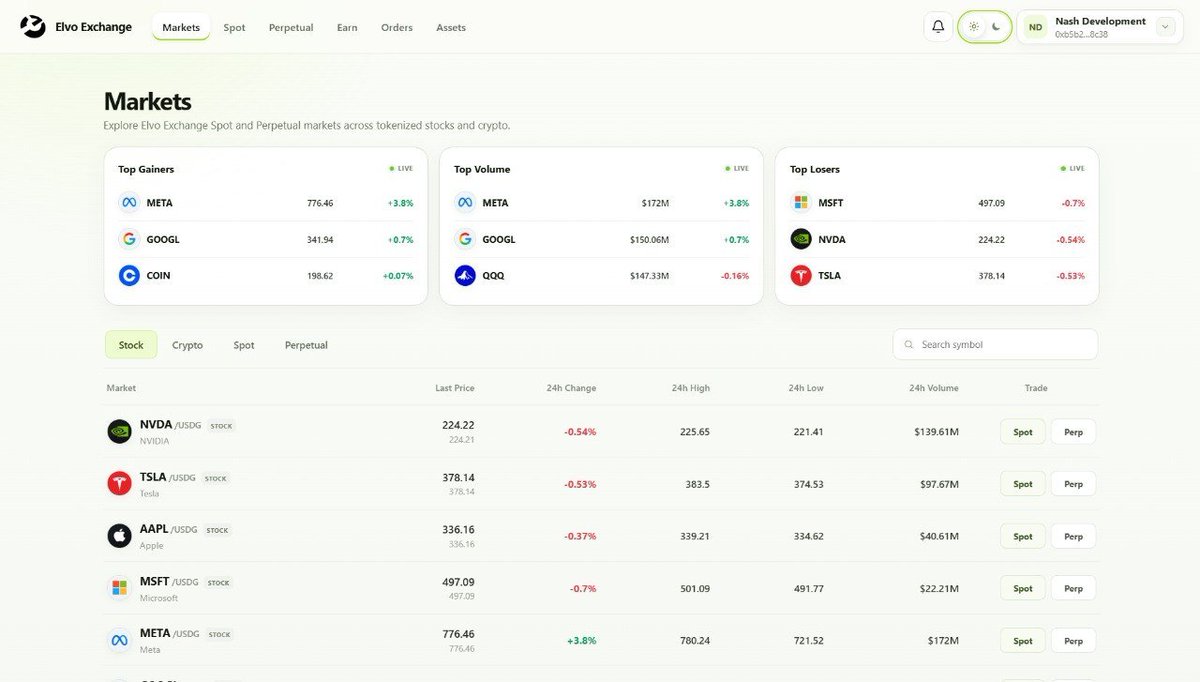Viewport: 1200px width, 682px height.
Task: Open the notifications bell
Action: (938, 27)
